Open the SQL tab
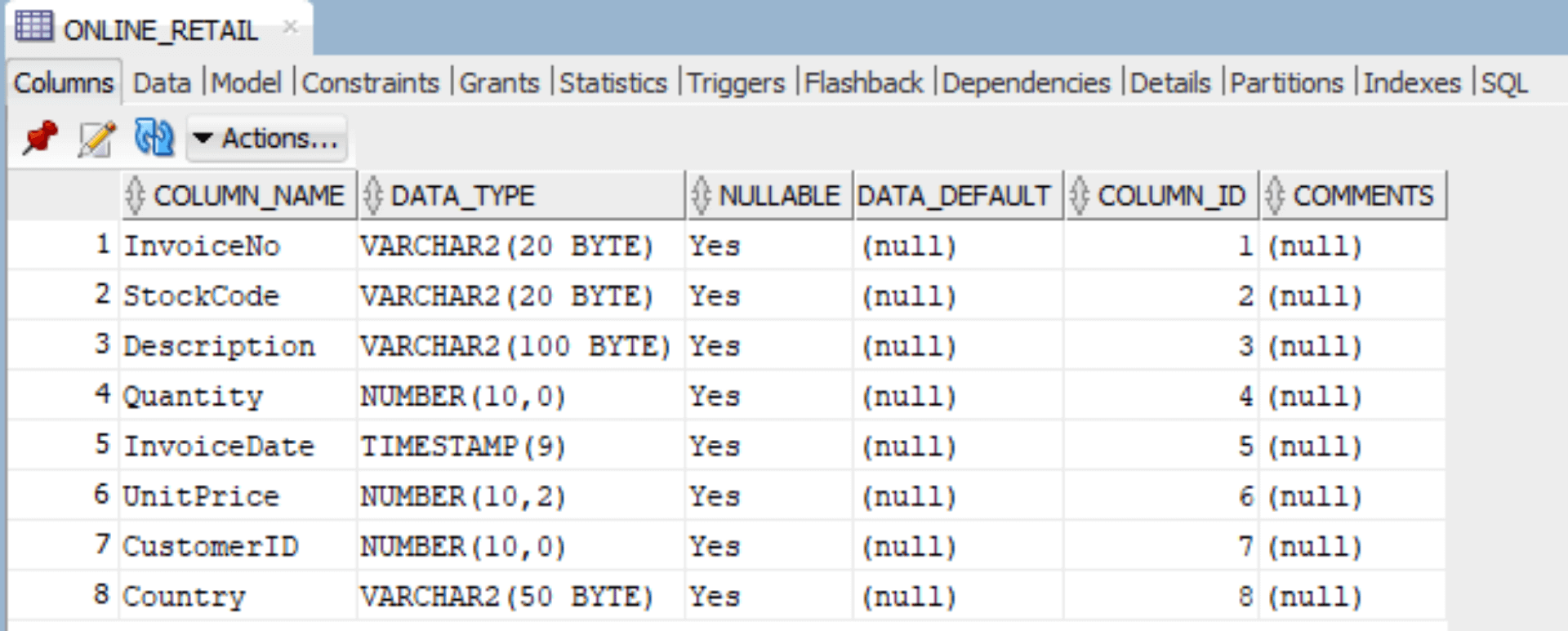The width and height of the screenshot is (1568, 631). point(1507,82)
